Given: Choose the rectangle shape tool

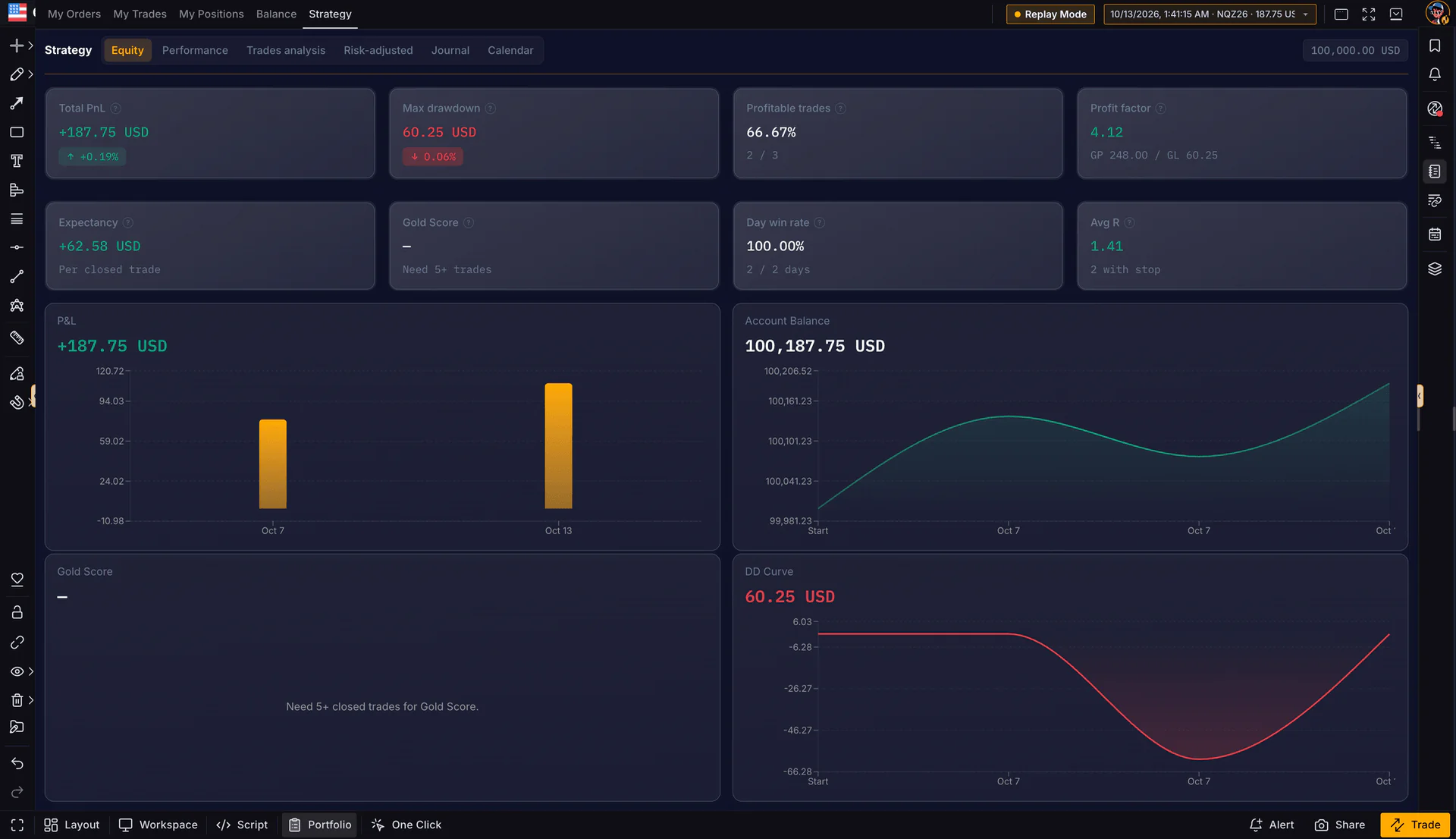Looking at the screenshot, I should [x=16, y=132].
